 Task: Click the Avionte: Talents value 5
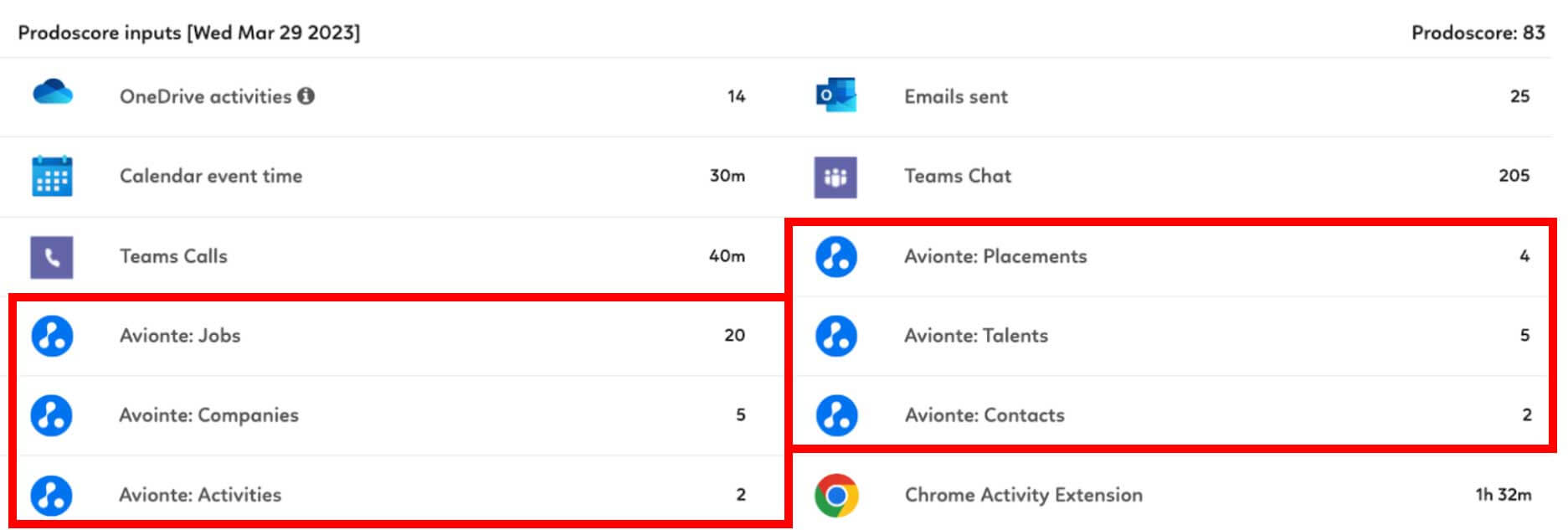1524,336
